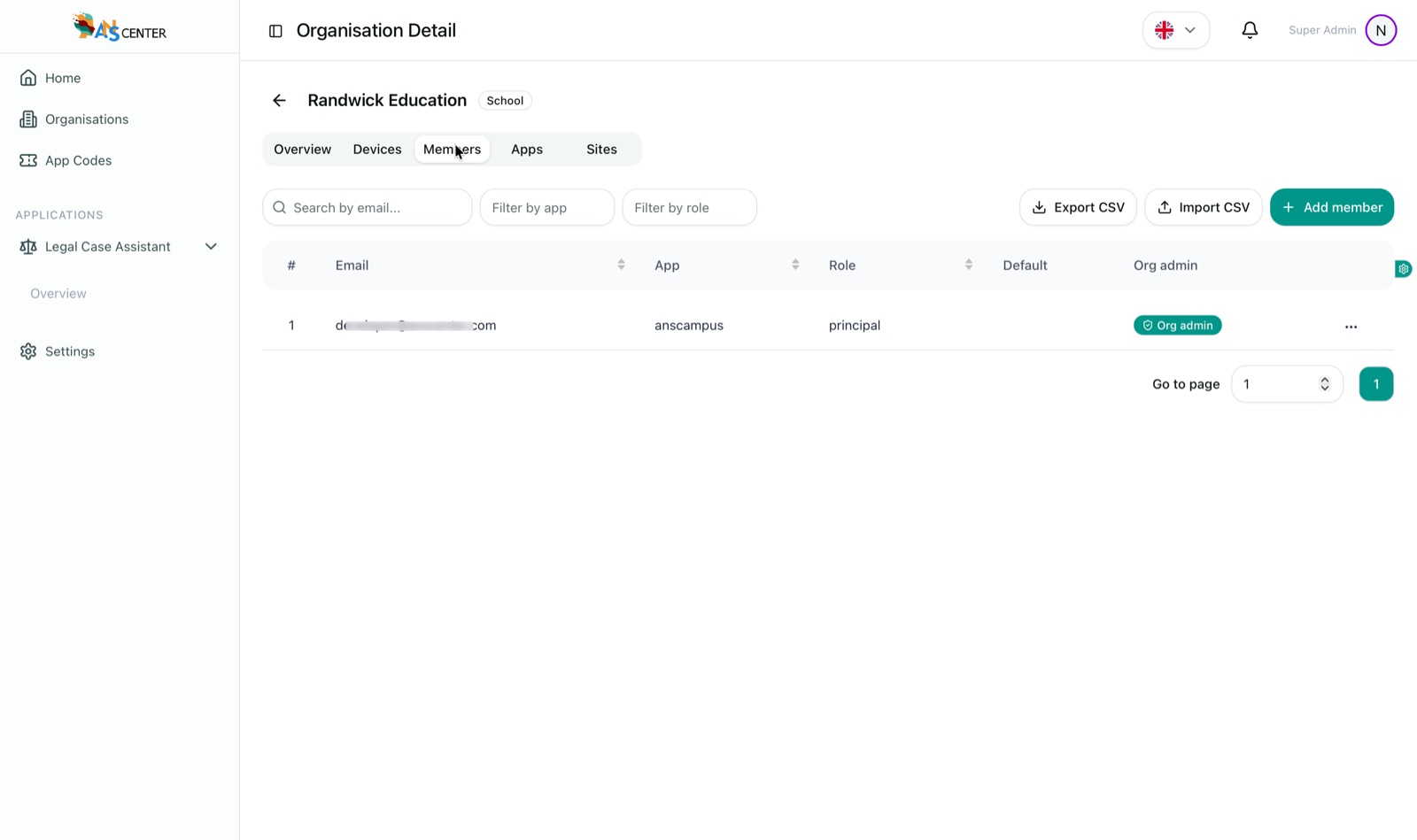Click the Super Admin label

coord(1322,30)
